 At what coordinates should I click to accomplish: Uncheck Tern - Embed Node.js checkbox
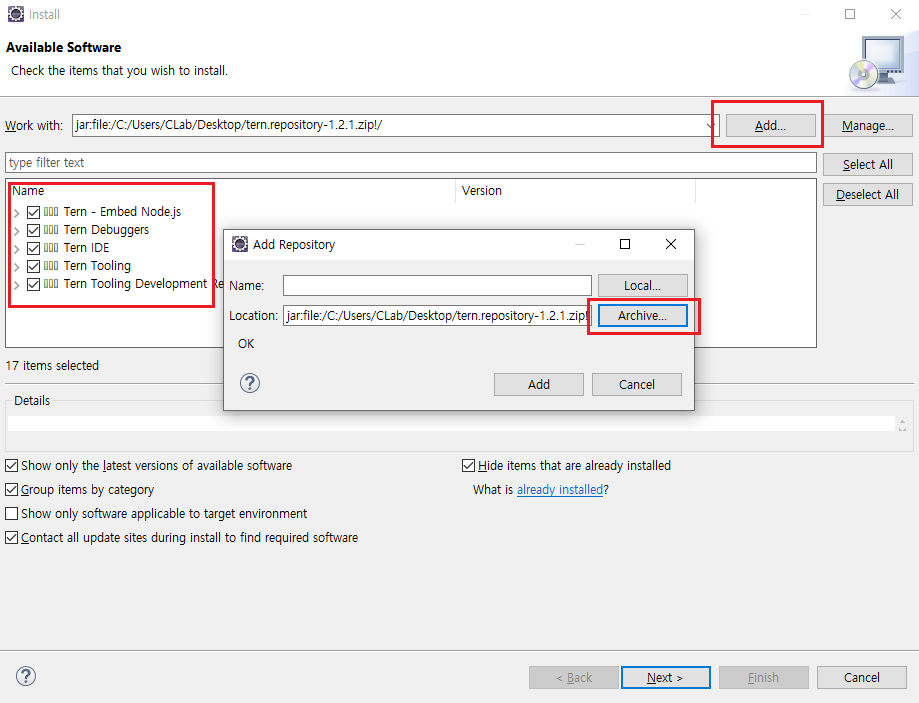coord(33,212)
